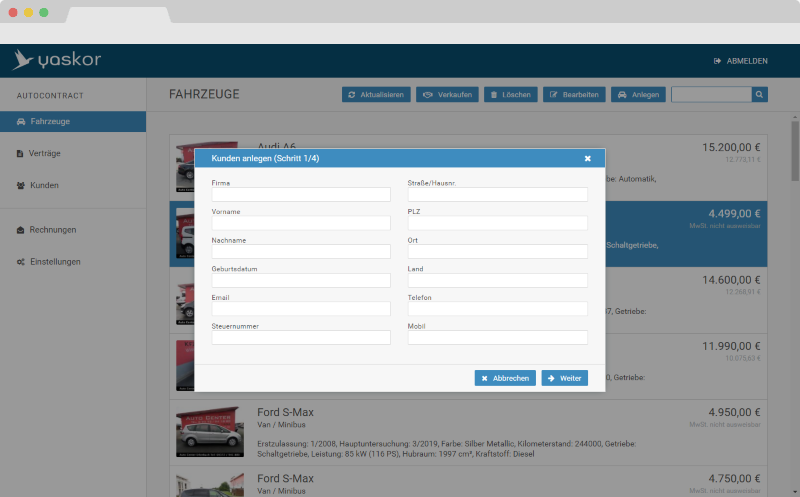The width and height of the screenshot is (800, 497).
Task: Click the people icon beside Kunden
Action: pos(21,185)
